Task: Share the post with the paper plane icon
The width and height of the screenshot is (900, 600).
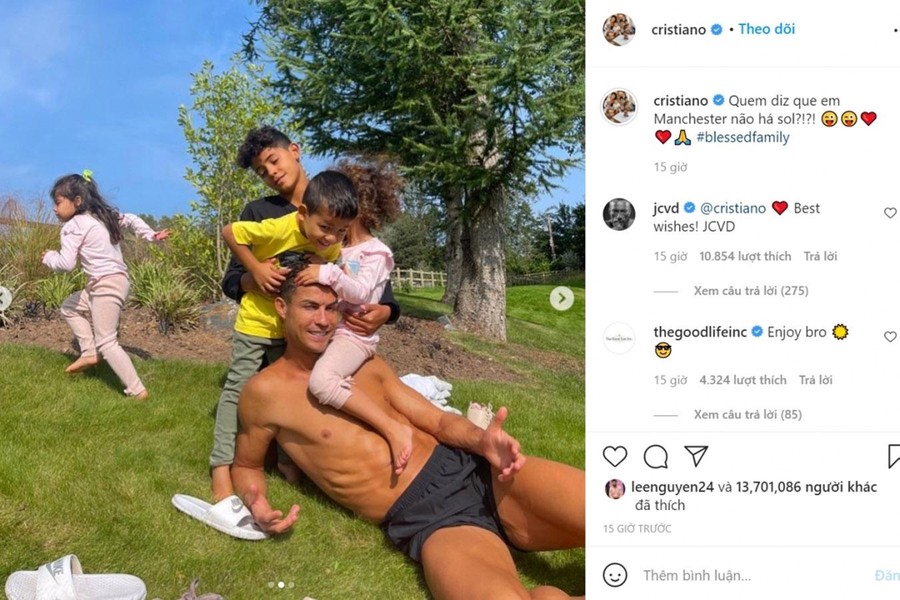Action: [696, 456]
